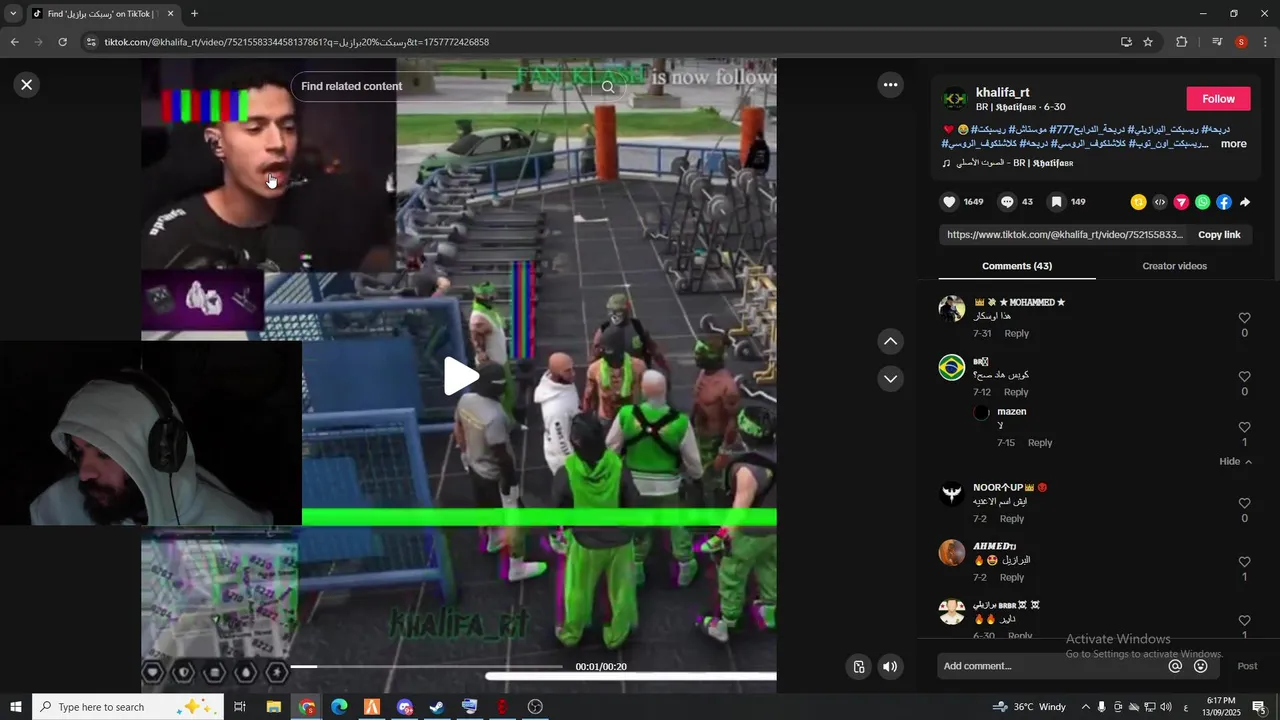This screenshot has height=720, width=1280.
Task: Reply to the AHMED comment
Action: click(x=1012, y=578)
